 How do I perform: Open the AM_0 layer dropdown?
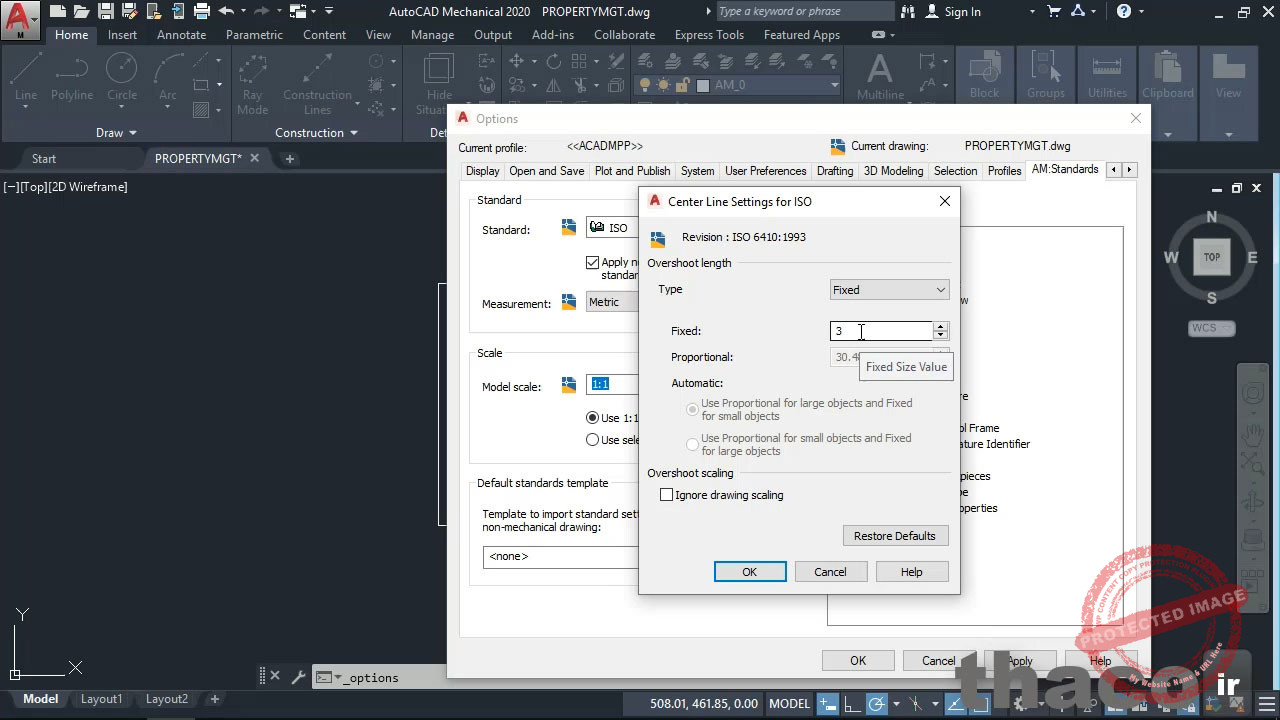tap(834, 85)
